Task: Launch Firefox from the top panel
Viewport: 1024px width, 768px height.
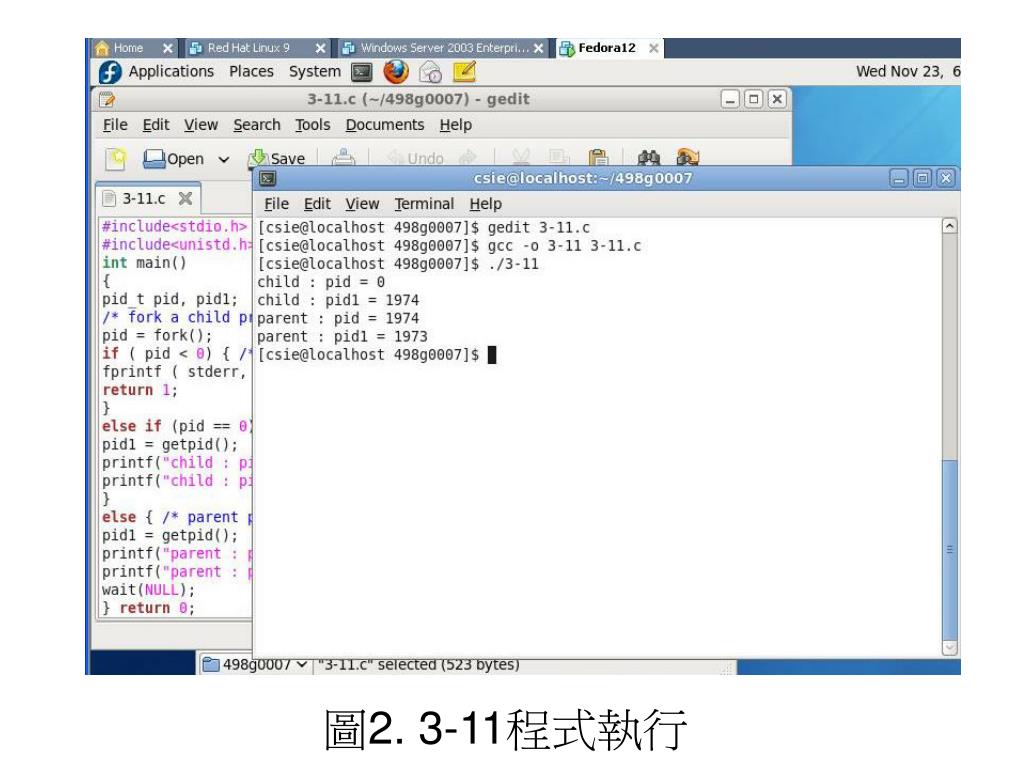Action: 396,72
